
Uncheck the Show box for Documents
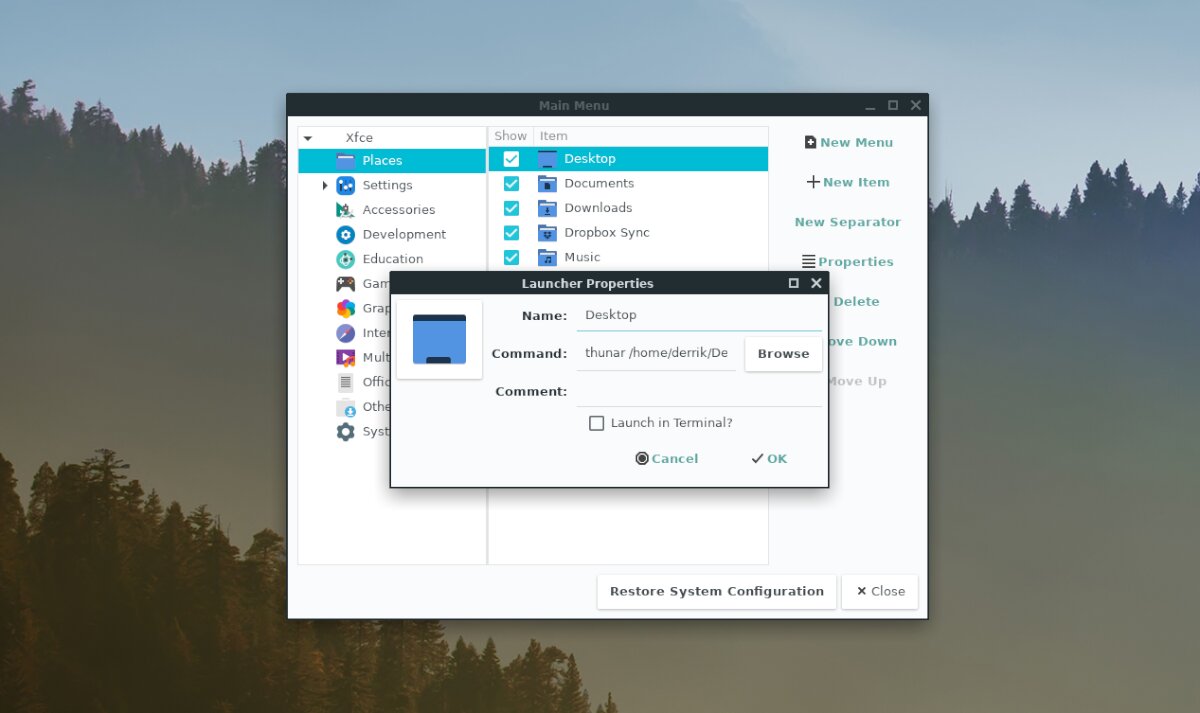click(x=511, y=184)
